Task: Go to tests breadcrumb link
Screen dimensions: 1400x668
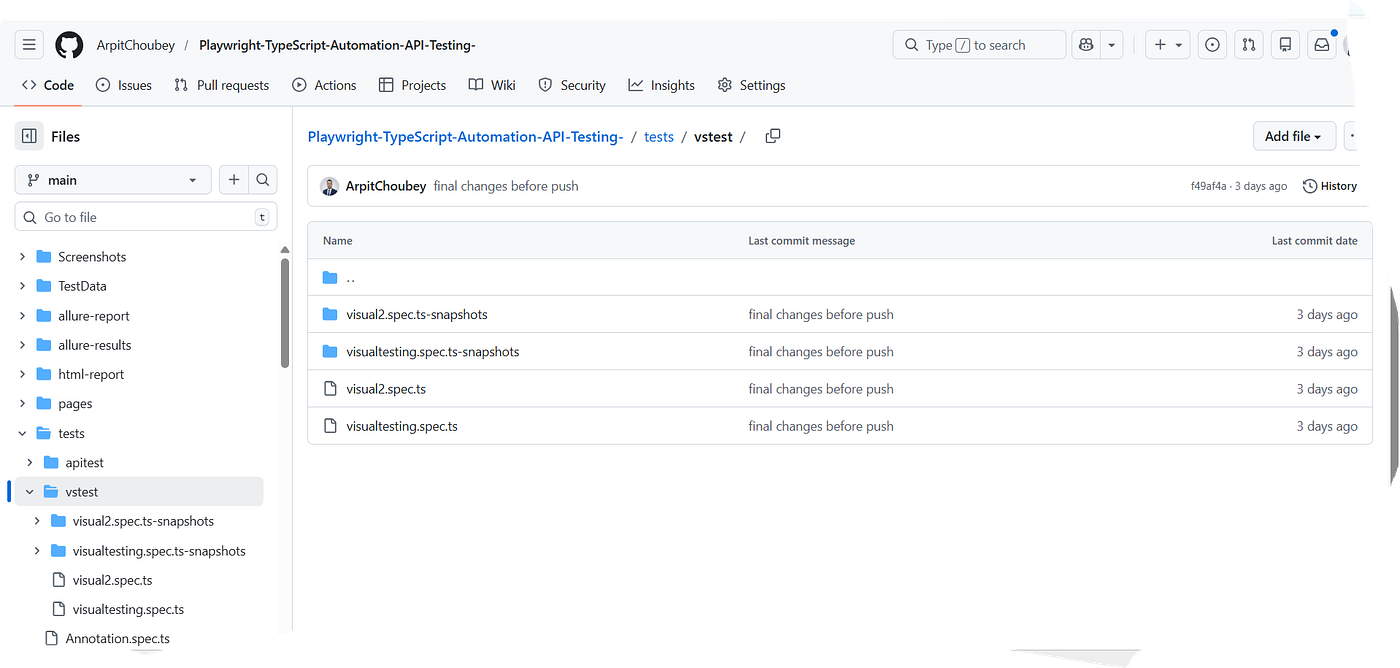Action: pos(659,136)
